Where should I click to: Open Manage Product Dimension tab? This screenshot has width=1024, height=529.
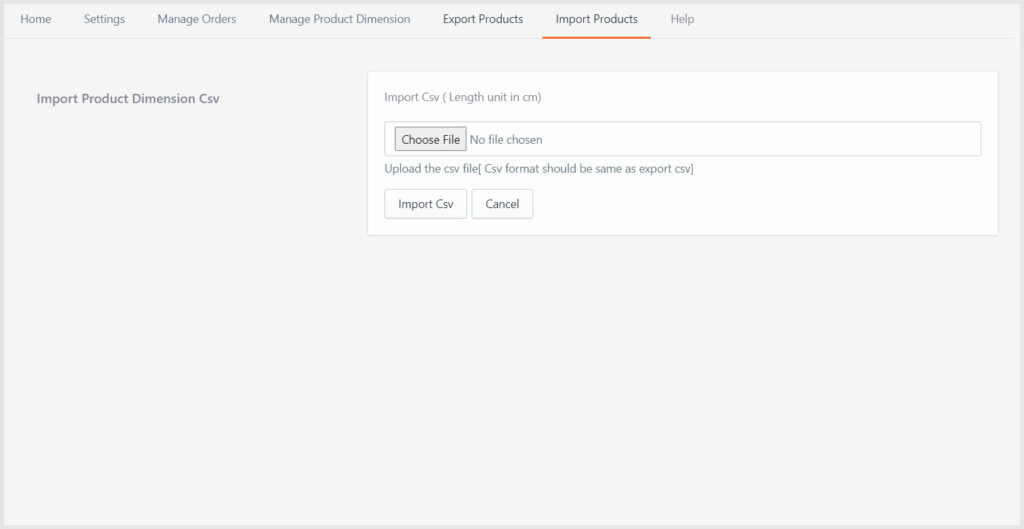[x=339, y=19]
